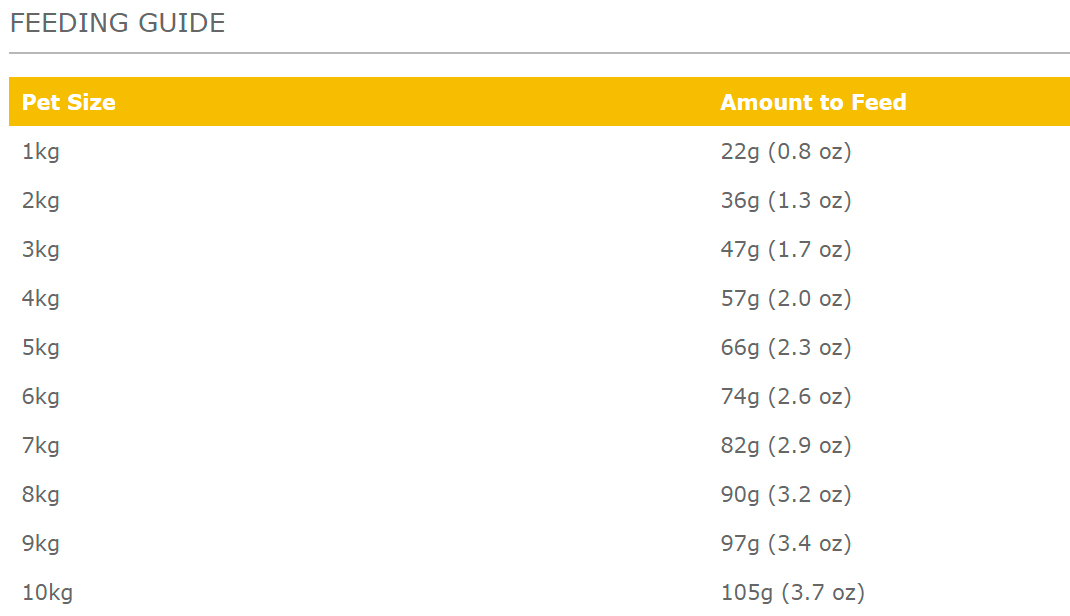The height and width of the screenshot is (616, 1070).
Task: Click the 36g (1.3 oz) value
Action: 785,201
